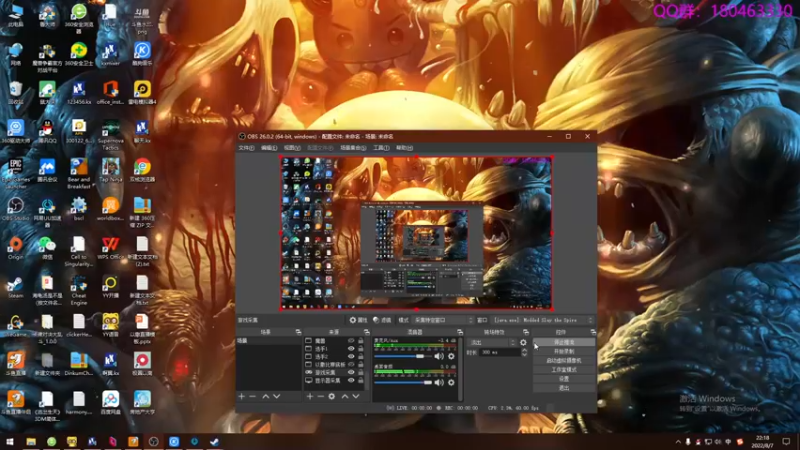Toggle lock for 游戏采集 source
The image size is (800, 450).
(x=361, y=372)
